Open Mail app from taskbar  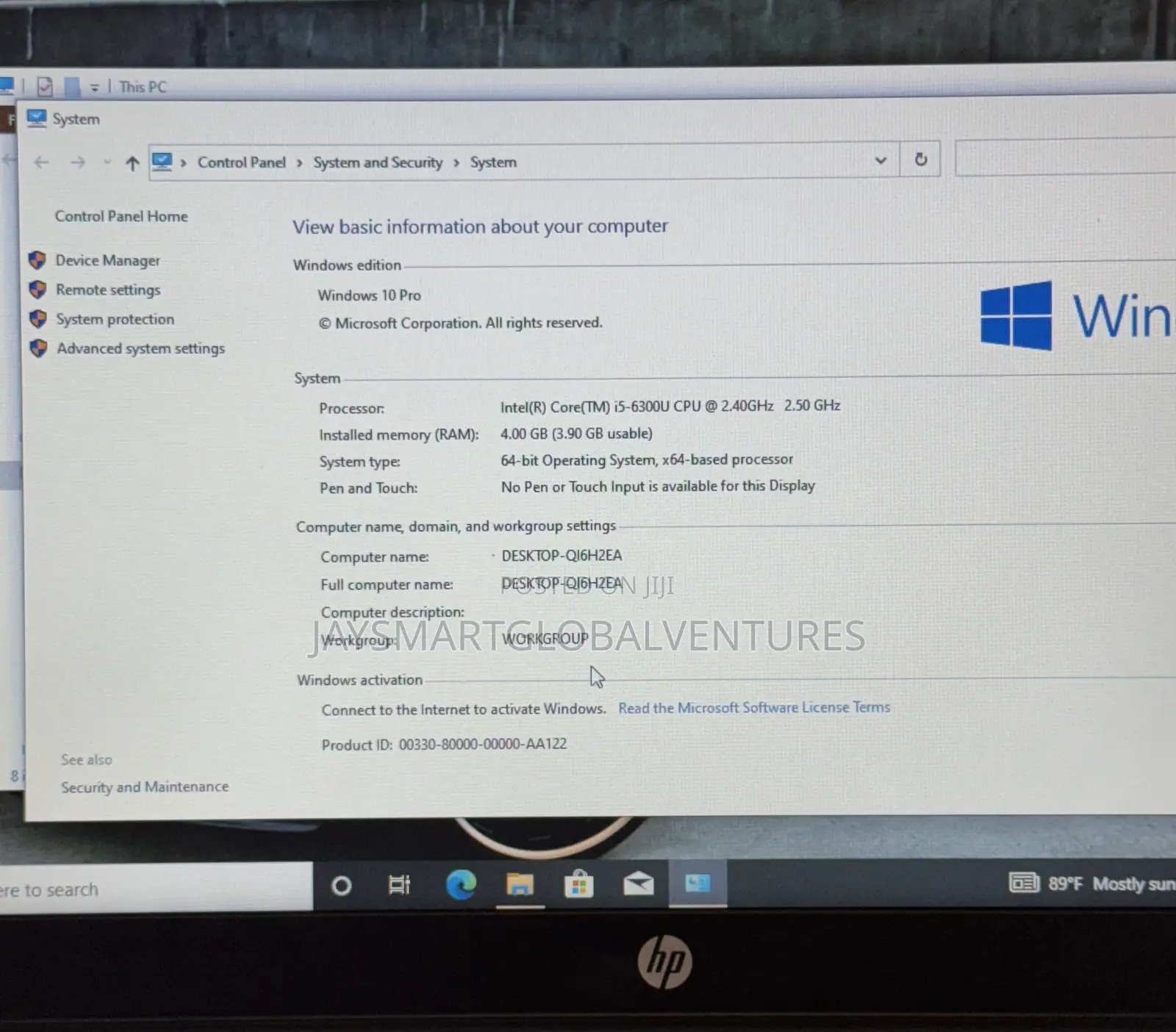coord(639,883)
